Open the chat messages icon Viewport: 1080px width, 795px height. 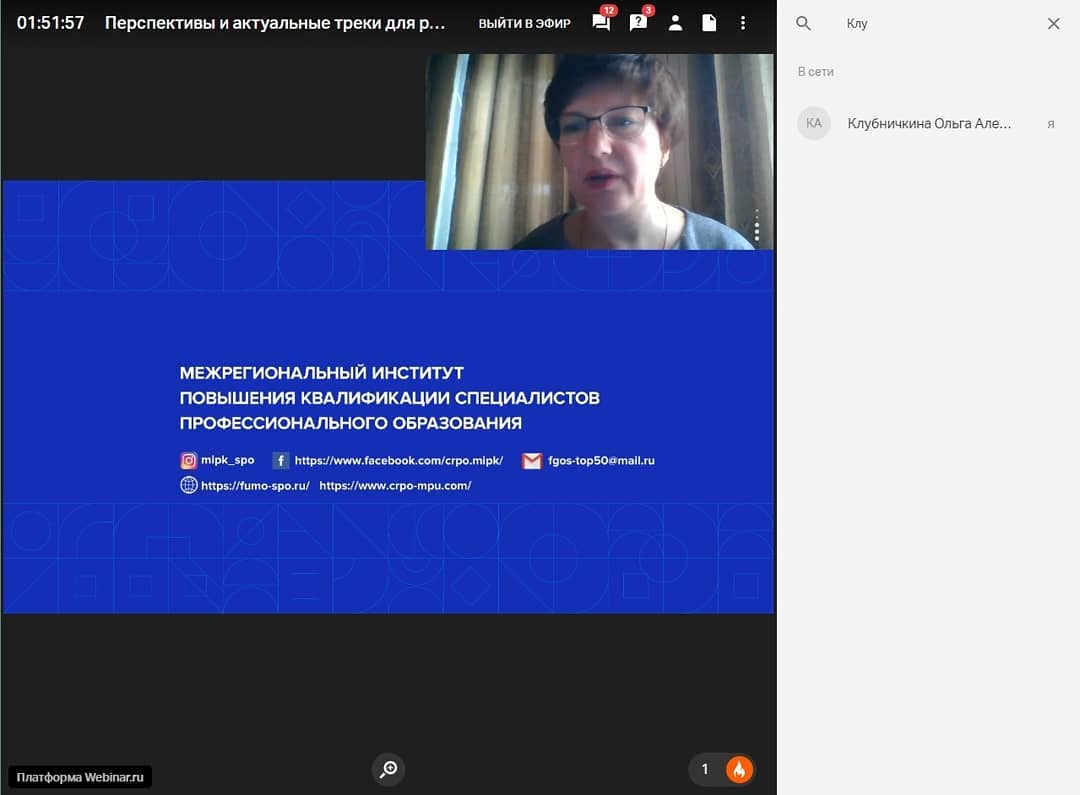coord(601,23)
